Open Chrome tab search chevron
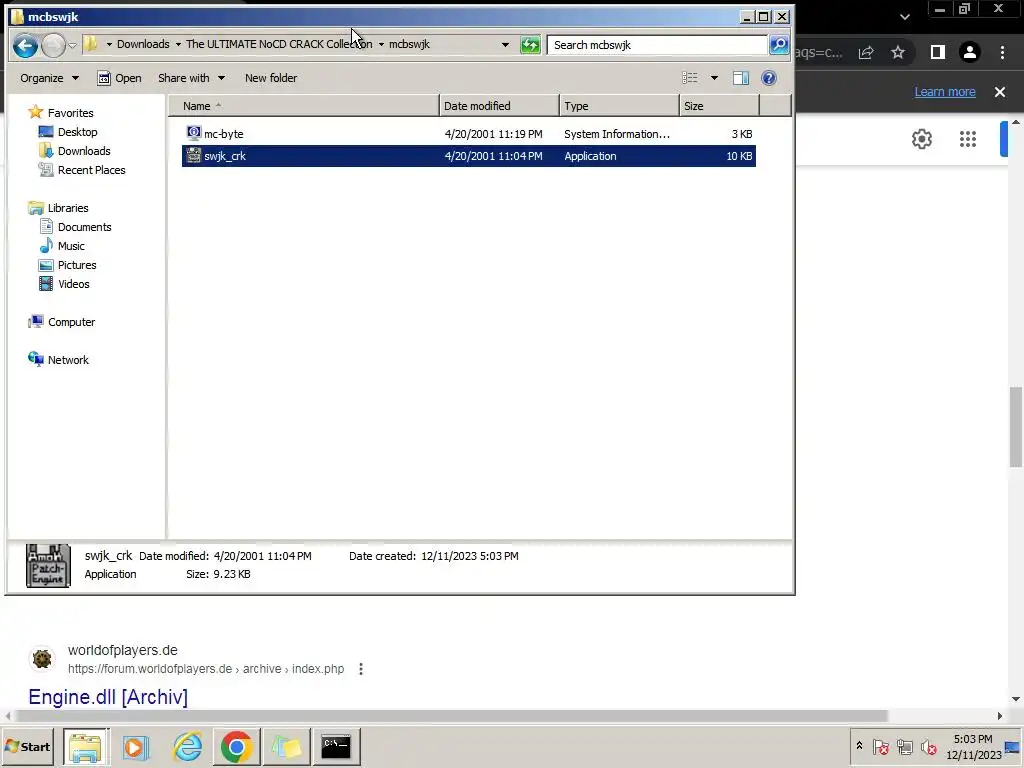 [x=904, y=17]
